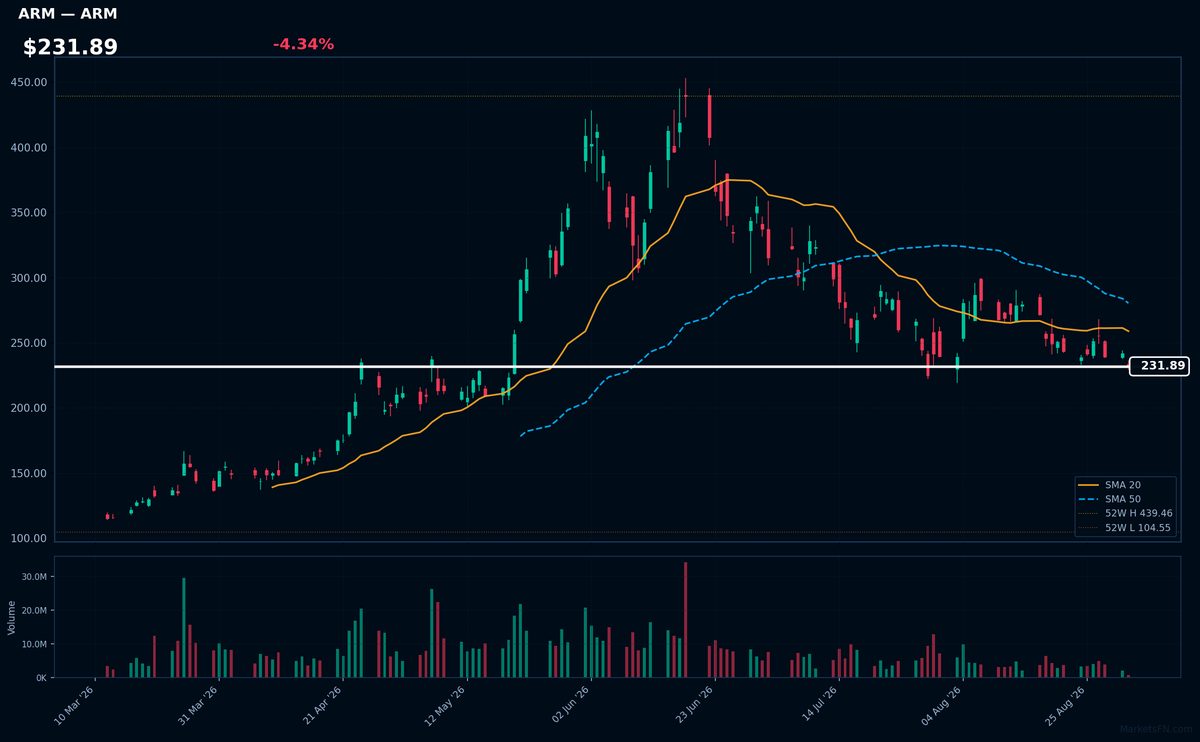1200x742 pixels.
Task: Click the 14 Jul '26 date label
Action: pos(818,706)
